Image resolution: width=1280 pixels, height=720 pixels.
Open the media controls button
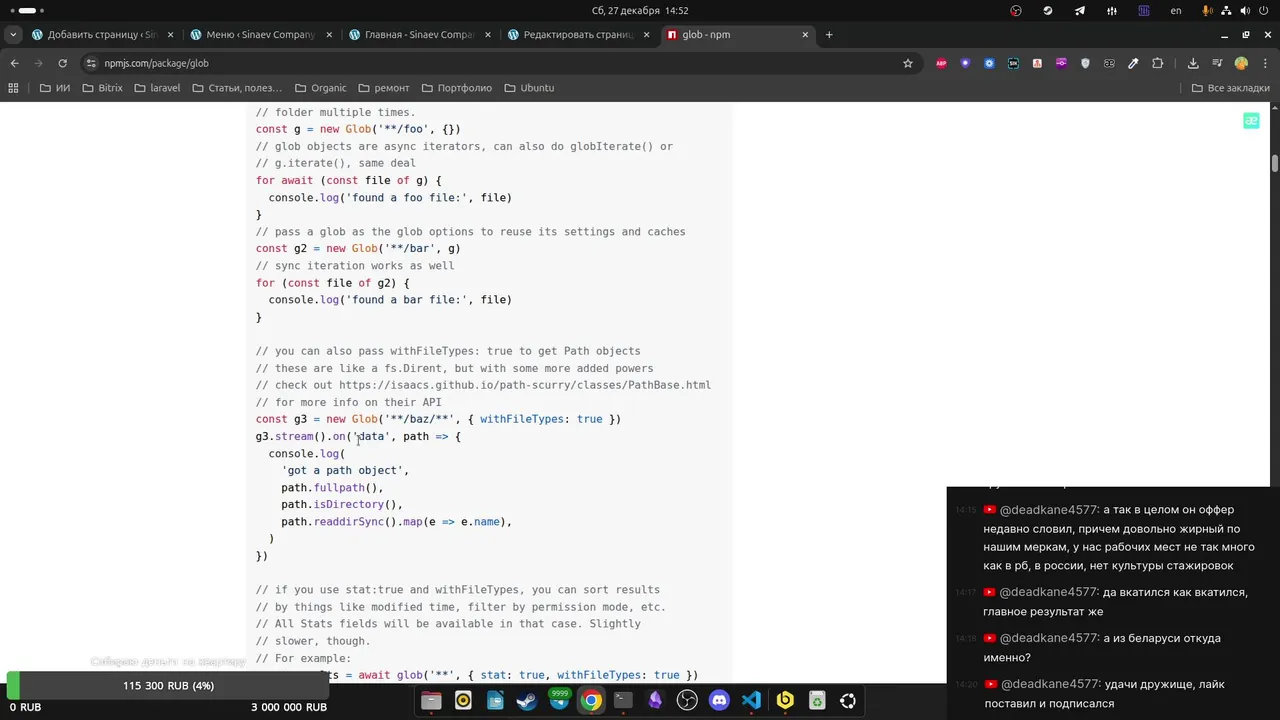pyautogui.click(x=1217, y=63)
